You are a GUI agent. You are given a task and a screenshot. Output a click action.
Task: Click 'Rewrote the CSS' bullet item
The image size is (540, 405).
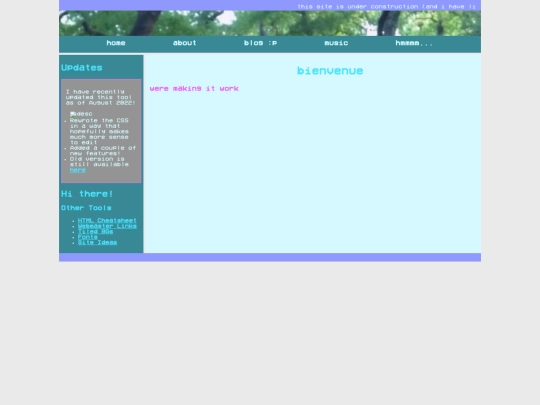coord(99,131)
